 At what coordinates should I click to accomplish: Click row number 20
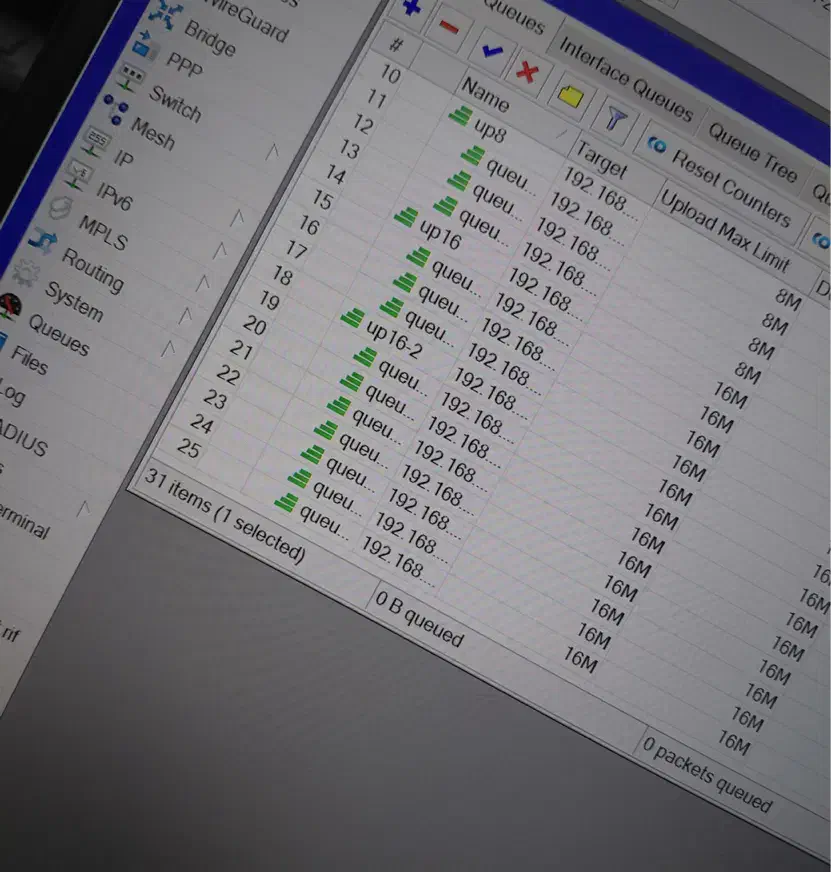coord(255,325)
